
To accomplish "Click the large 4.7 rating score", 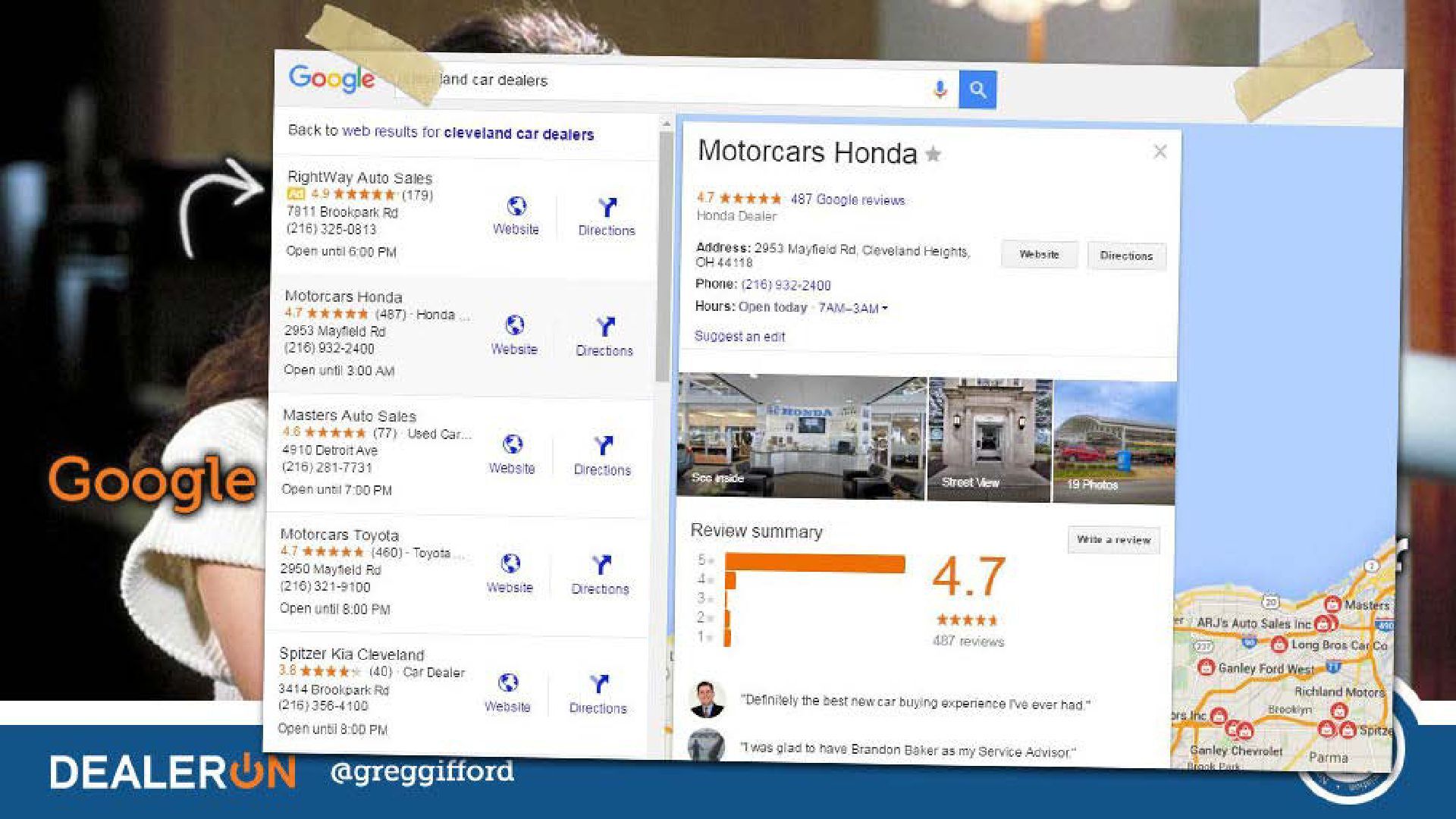I will tap(968, 576).
